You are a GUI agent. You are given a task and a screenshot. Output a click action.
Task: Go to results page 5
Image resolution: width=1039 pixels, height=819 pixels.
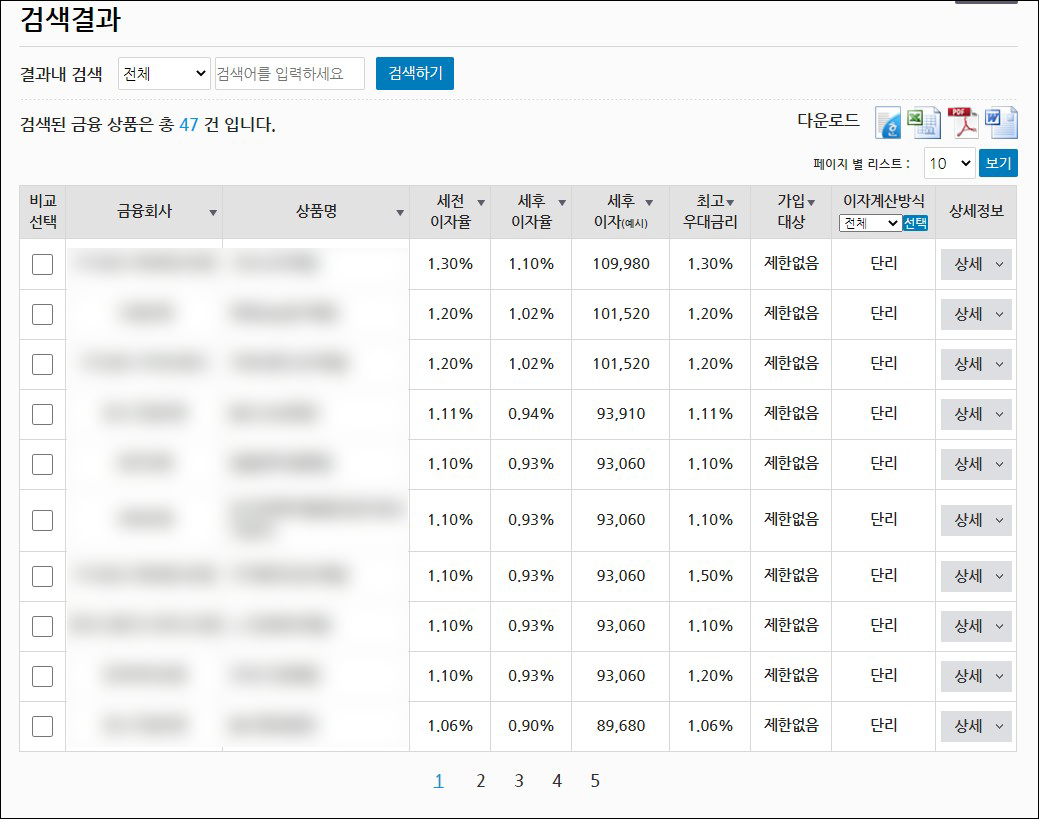[595, 781]
